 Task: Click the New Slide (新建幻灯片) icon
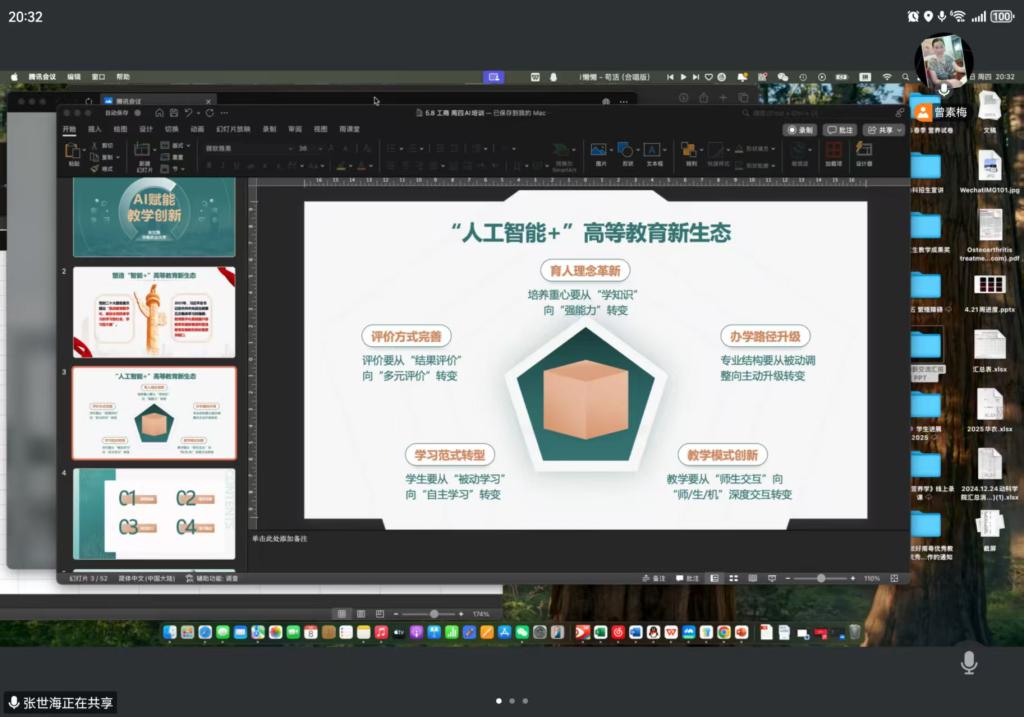pyautogui.click(x=144, y=152)
